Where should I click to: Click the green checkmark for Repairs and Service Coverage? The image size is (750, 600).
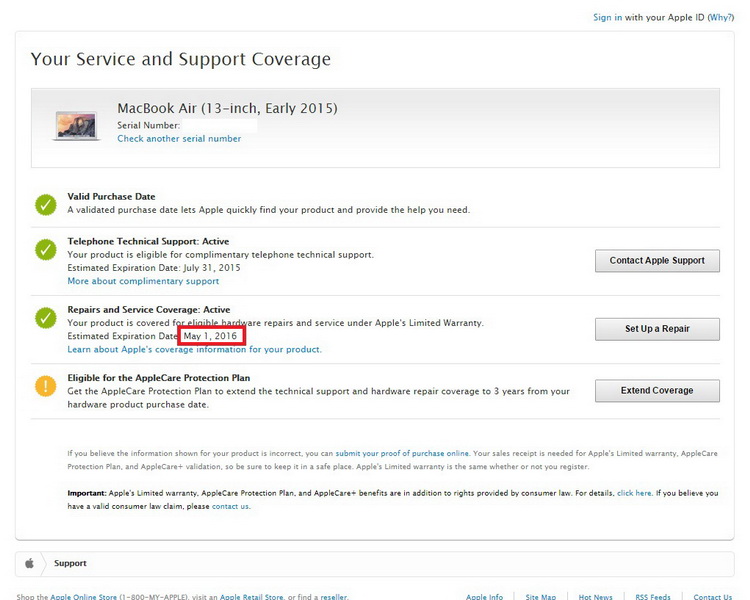tap(45, 318)
